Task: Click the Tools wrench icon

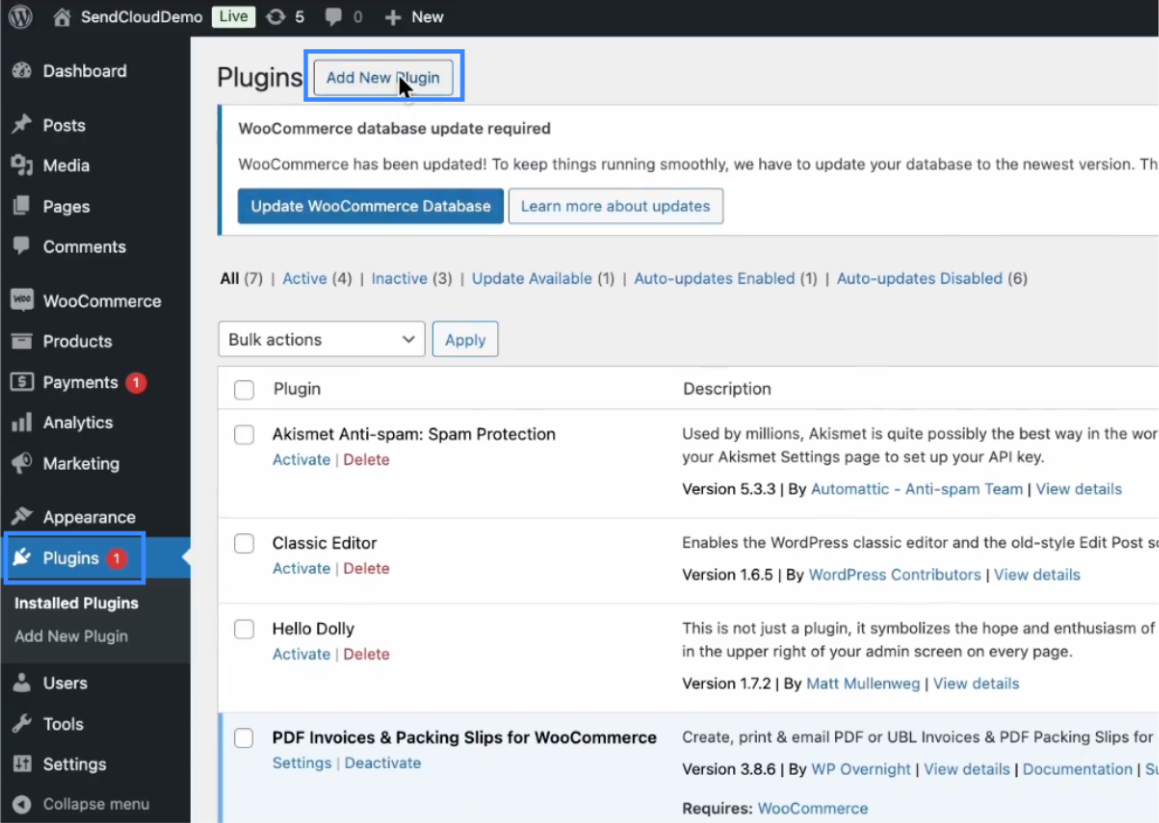Action: coord(22,723)
